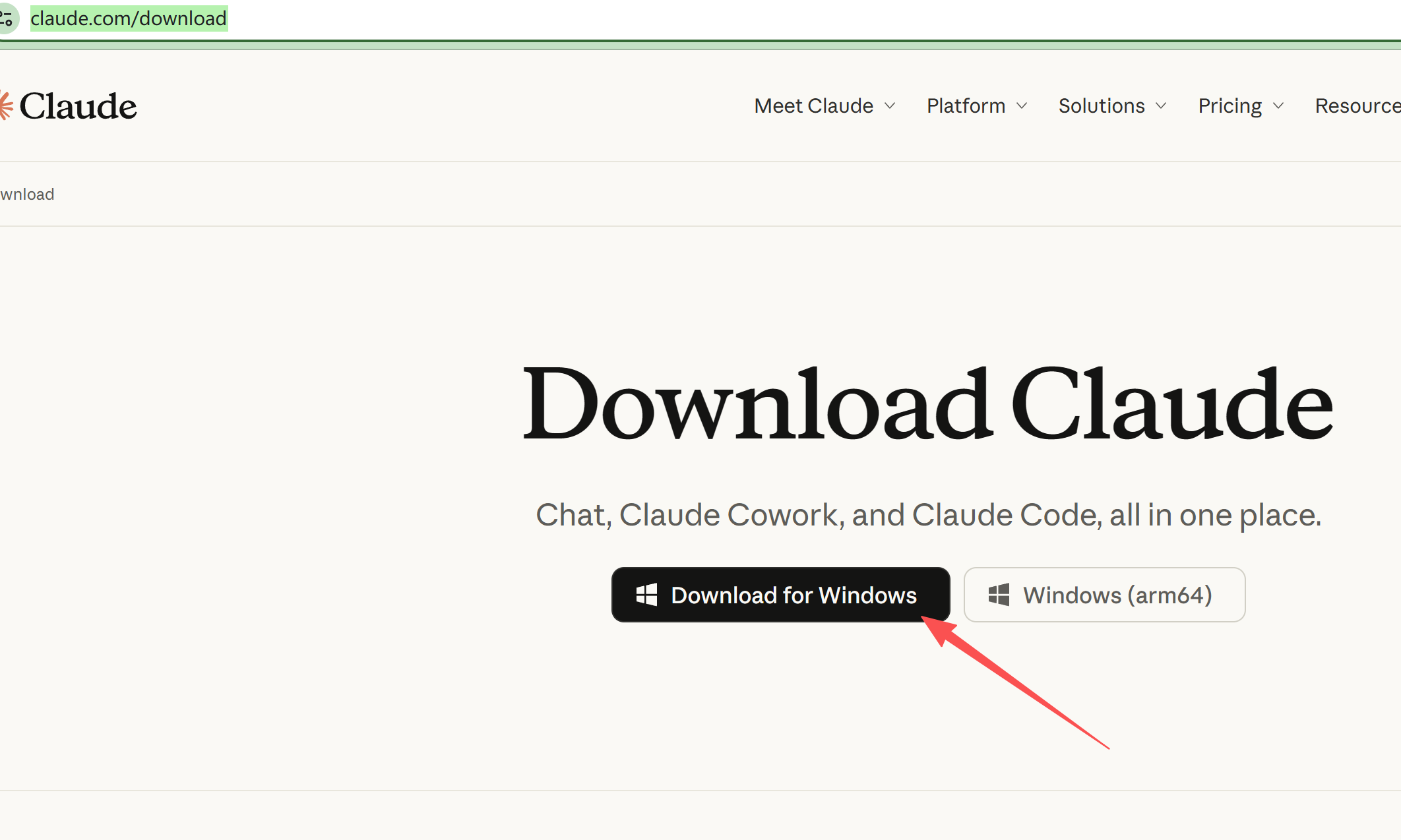Expand the chevron next to Solutions
This screenshot has width=1401, height=840.
[1161, 106]
